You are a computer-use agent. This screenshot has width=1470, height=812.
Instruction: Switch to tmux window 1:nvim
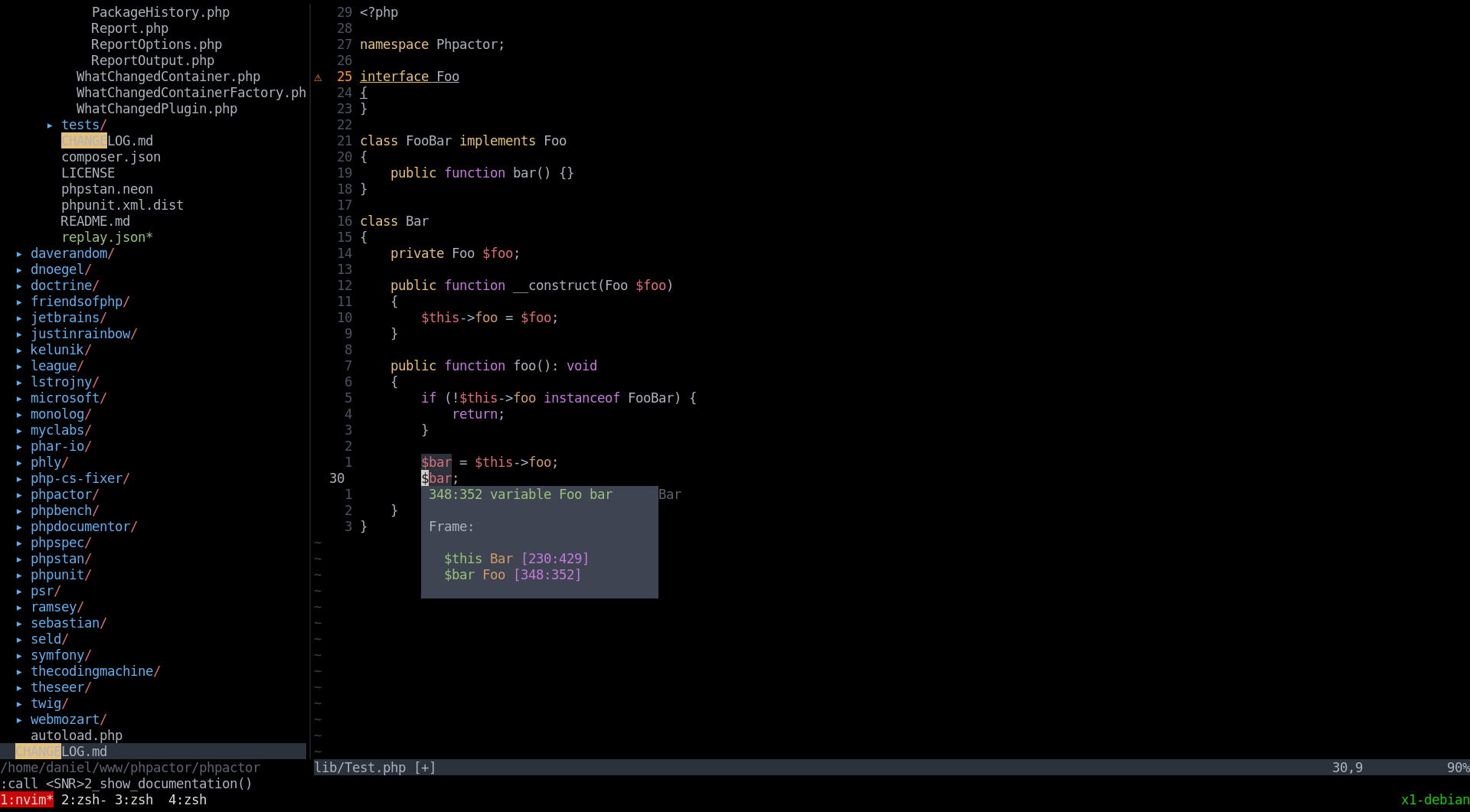27,800
